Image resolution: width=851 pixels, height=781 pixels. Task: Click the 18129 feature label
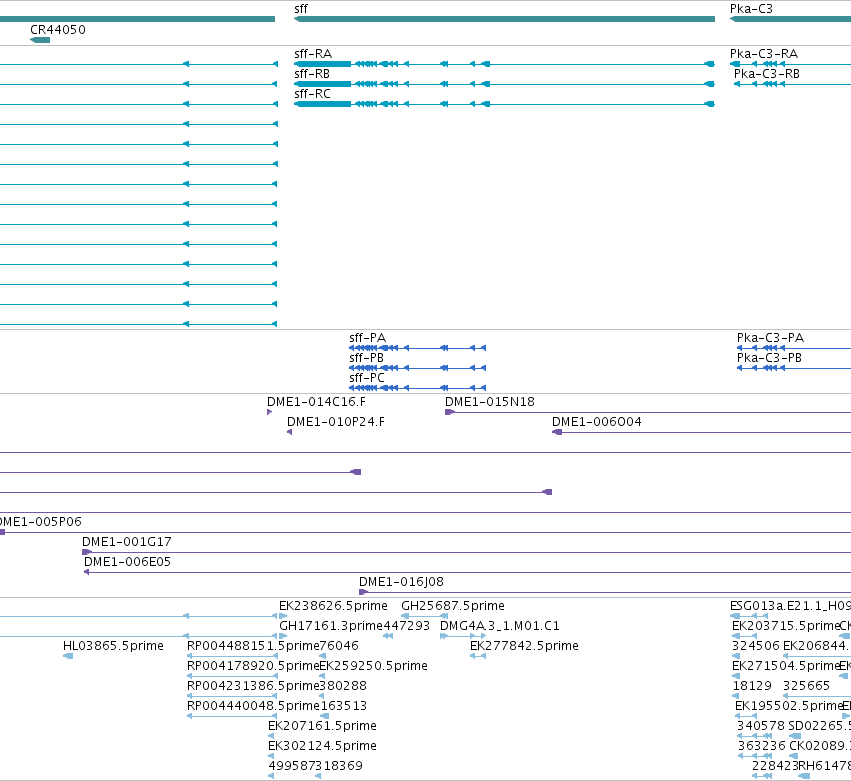tap(752, 687)
